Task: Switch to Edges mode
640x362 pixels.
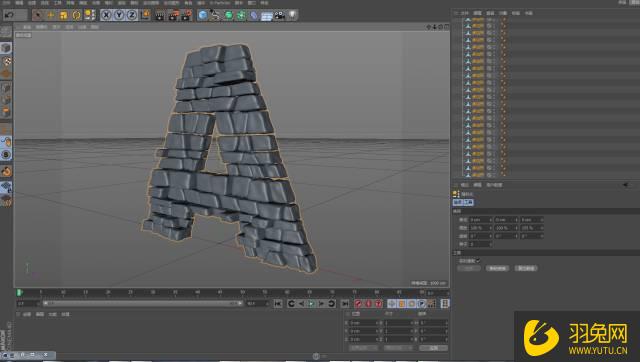Action: pyautogui.click(x=6, y=99)
